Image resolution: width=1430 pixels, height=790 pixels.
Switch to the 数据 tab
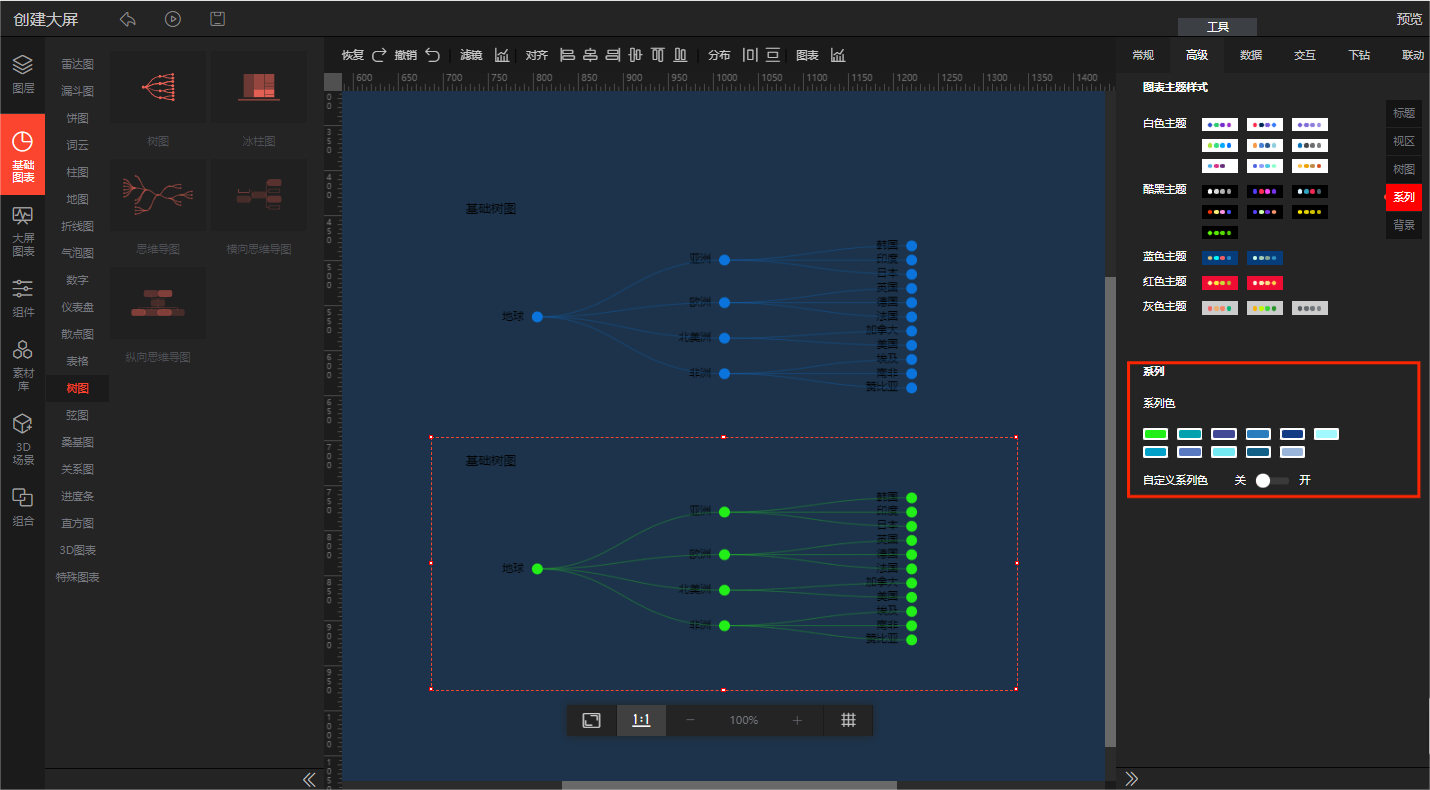click(1250, 55)
